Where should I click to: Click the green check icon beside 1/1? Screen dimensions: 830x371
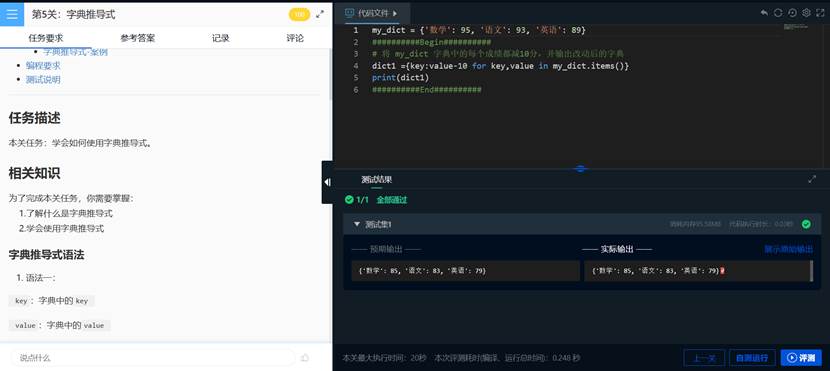349,200
